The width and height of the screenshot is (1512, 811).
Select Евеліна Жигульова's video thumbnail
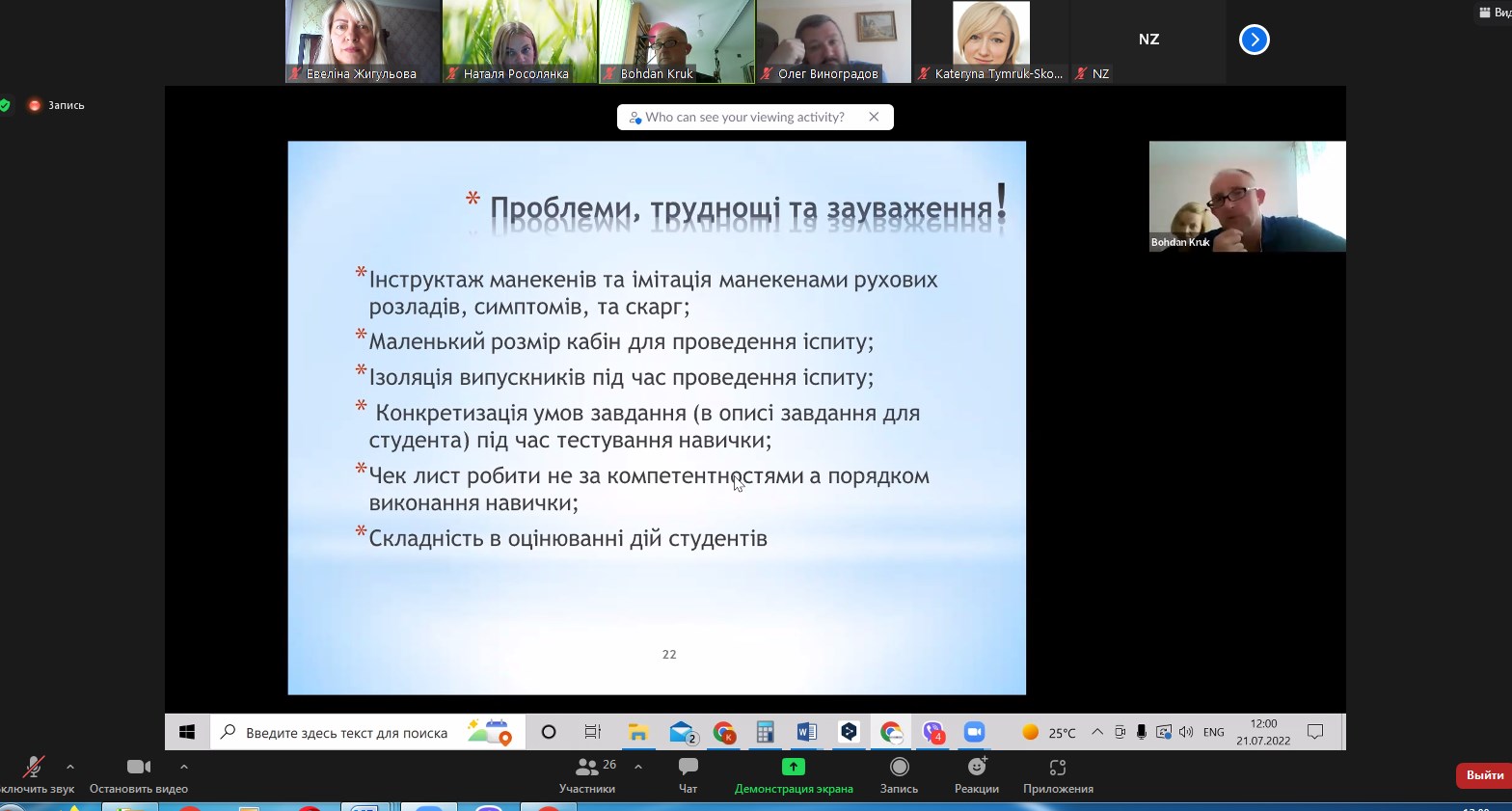click(x=362, y=41)
